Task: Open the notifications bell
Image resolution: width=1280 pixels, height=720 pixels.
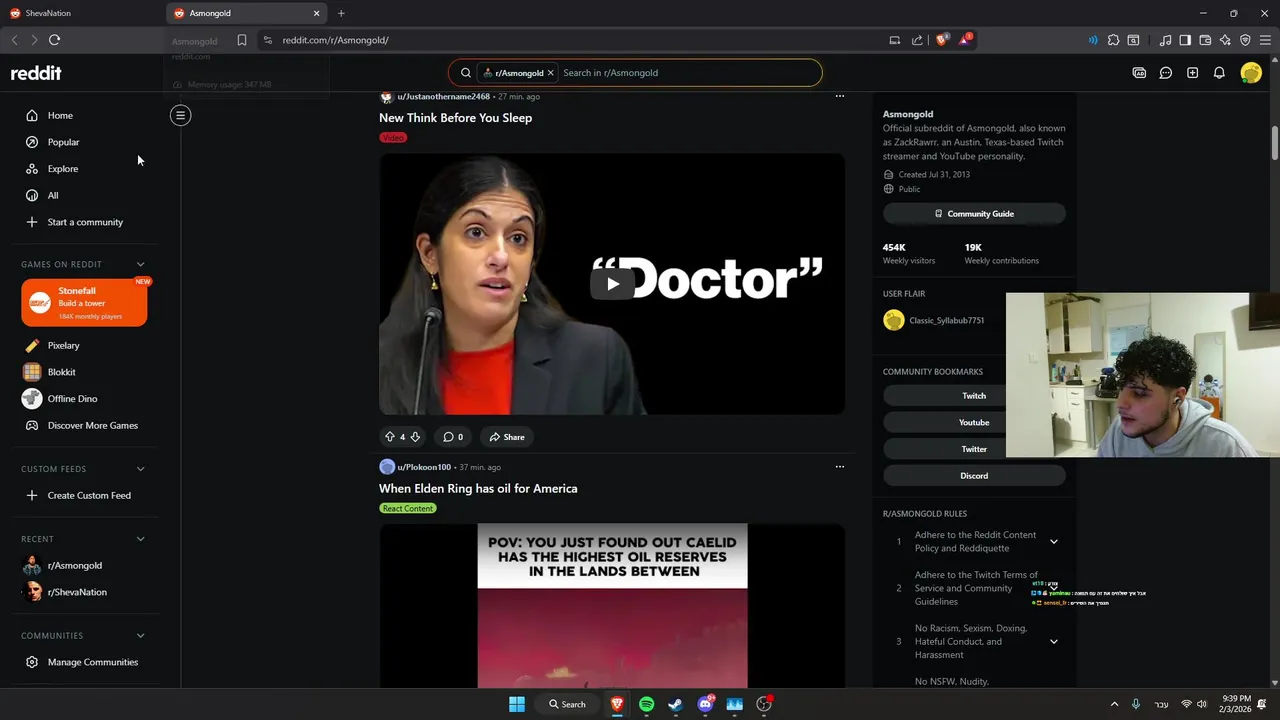Action: (x=1219, y=73)
